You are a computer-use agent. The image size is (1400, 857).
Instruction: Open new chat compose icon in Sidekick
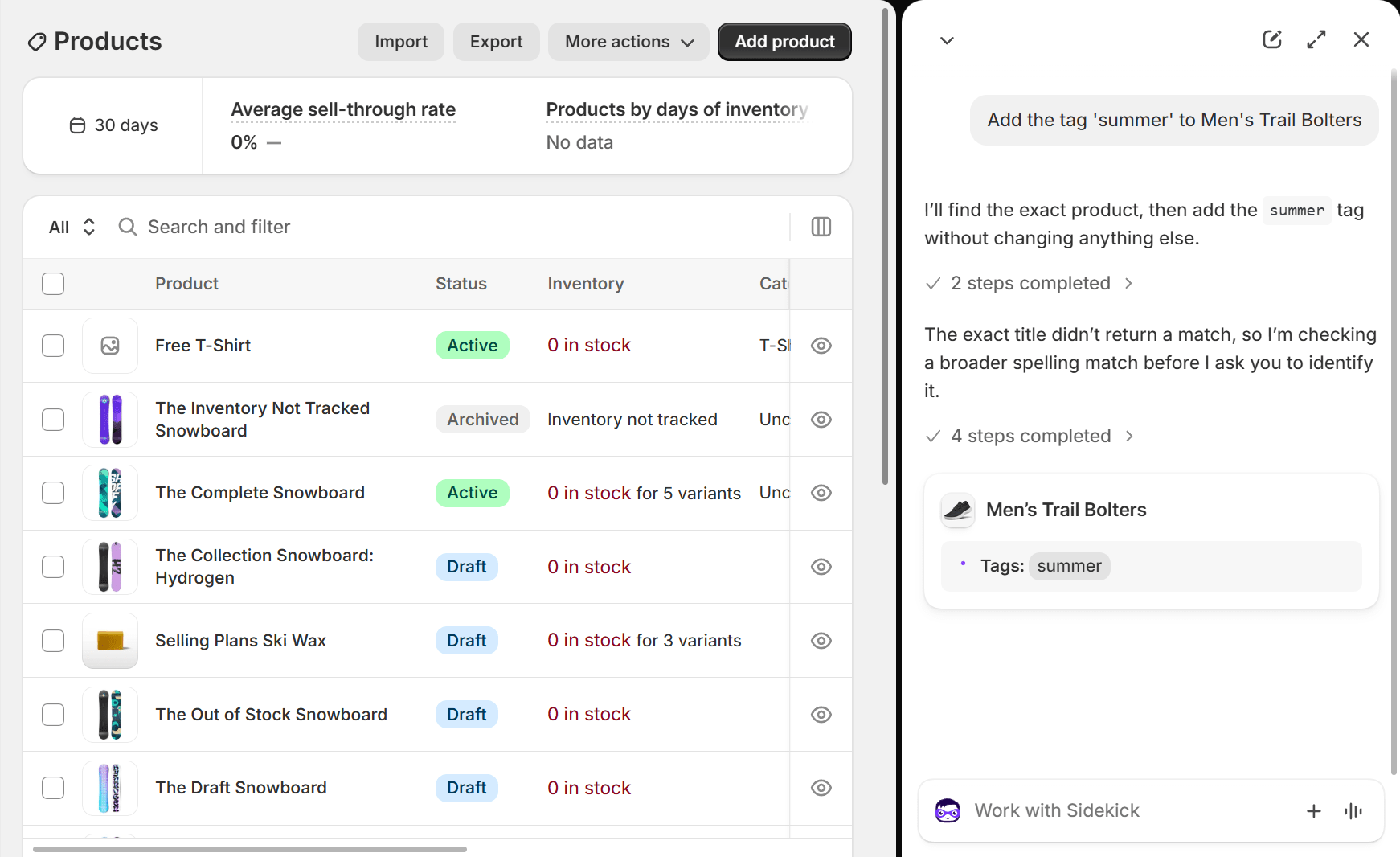click(x=1271, y=39)
